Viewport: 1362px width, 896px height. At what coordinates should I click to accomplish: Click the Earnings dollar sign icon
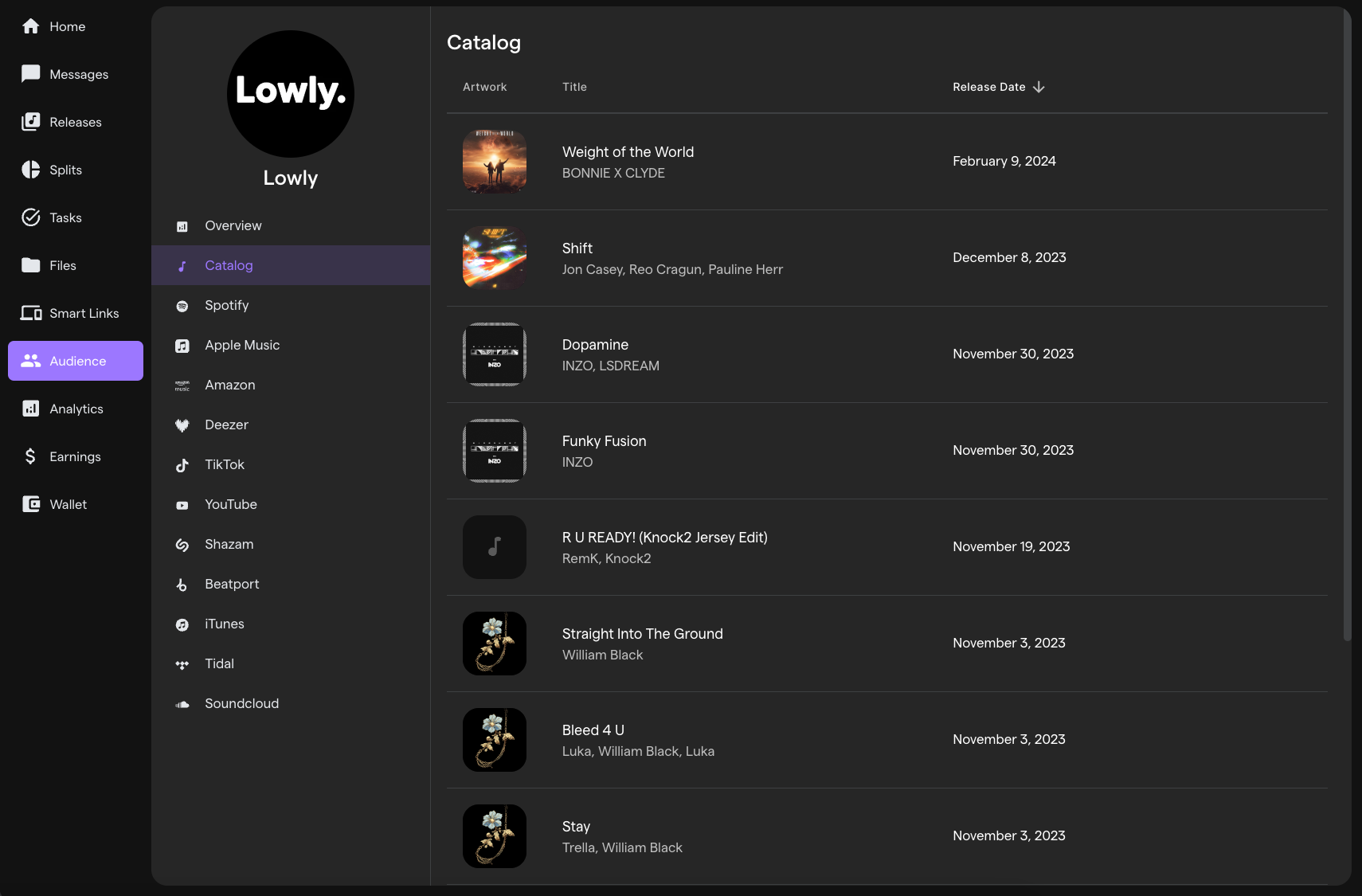tap(30, 456)
